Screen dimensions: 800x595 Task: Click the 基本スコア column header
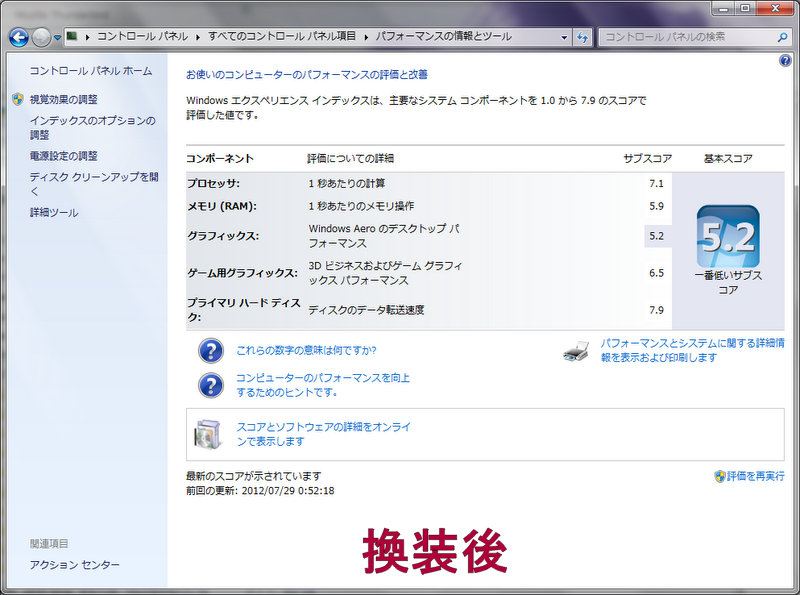(x=728, y=159)
